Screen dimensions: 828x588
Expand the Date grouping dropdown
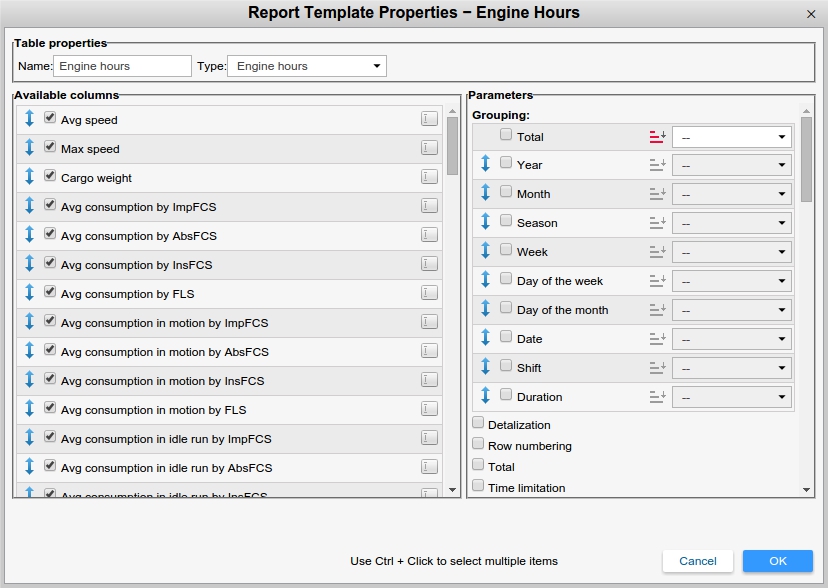[x=732, y=339]
